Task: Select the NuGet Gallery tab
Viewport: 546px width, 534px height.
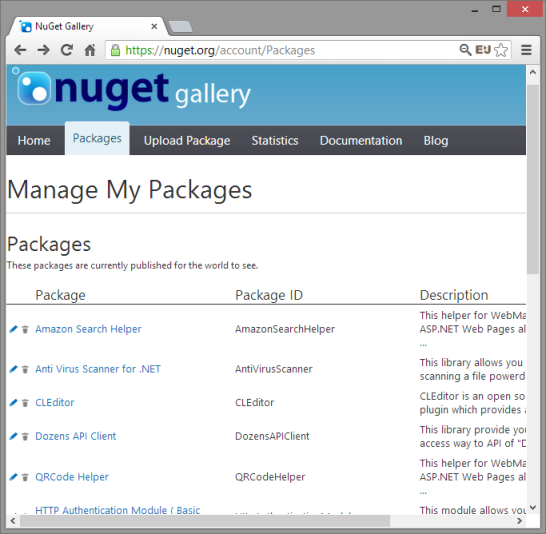Action: click(x=87, y=26)
